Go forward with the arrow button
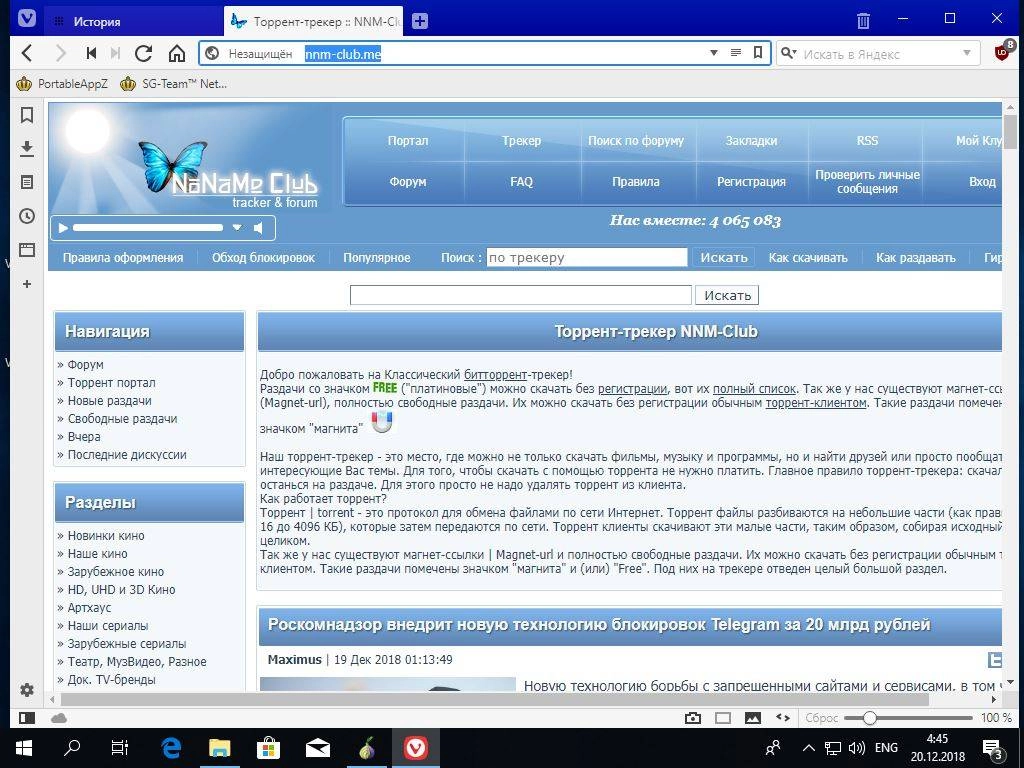 [60, 53]
